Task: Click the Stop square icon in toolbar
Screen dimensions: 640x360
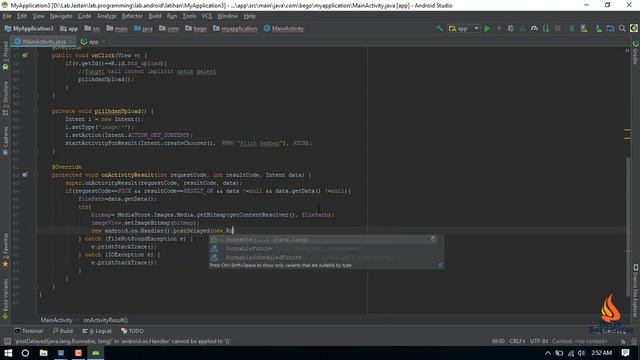Action: [558, 29]
